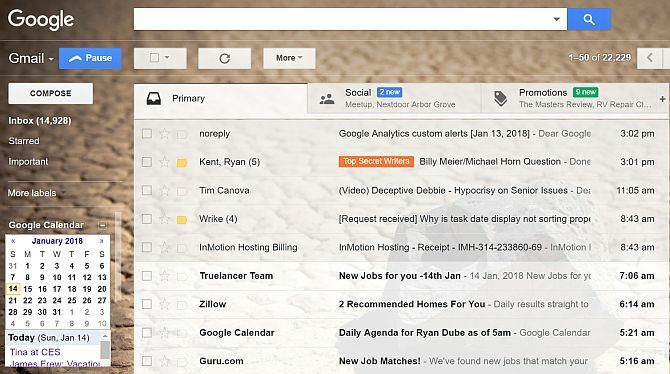Toggle importance marker on Kent, Ryan email
This screenshot has height=374, width=670.
(x=182, y=163)
